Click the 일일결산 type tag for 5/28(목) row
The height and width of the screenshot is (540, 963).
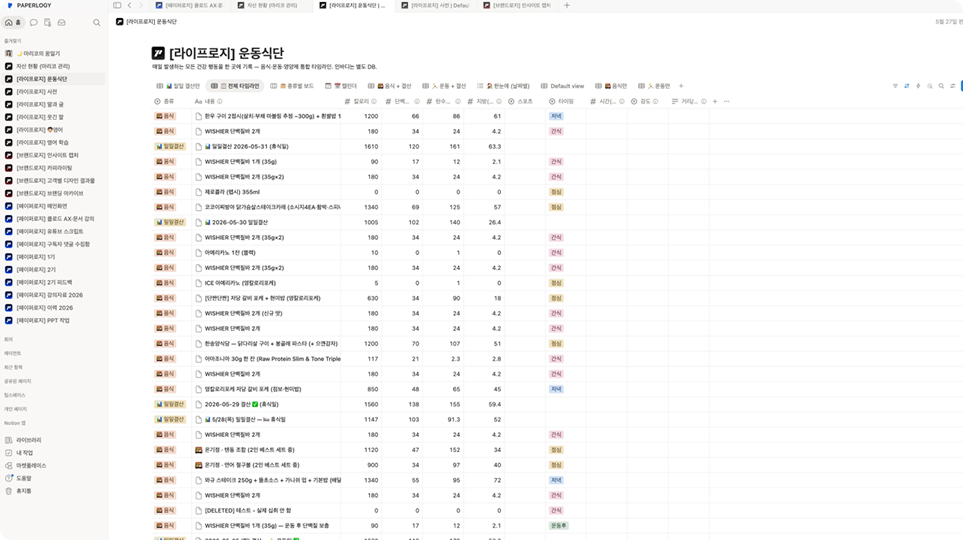[x=170, y=420]
